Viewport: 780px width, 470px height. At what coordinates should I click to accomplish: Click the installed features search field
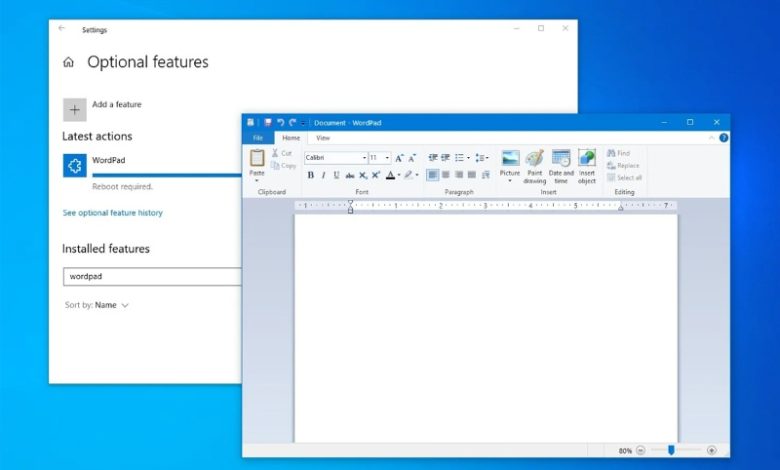coord(152,277)
